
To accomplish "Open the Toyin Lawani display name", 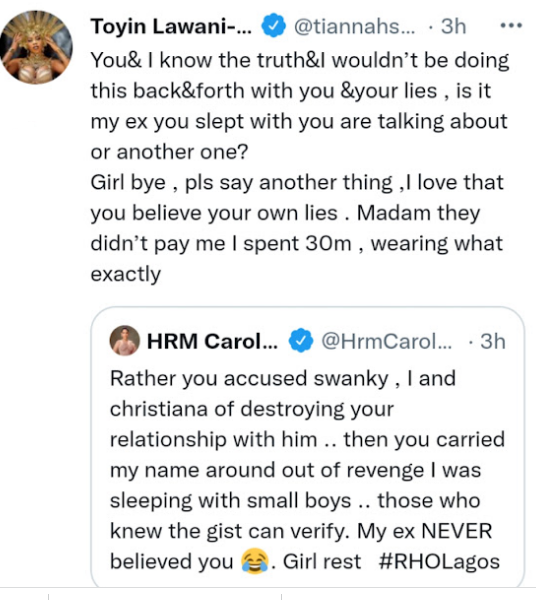I will (x=171, y=27).
